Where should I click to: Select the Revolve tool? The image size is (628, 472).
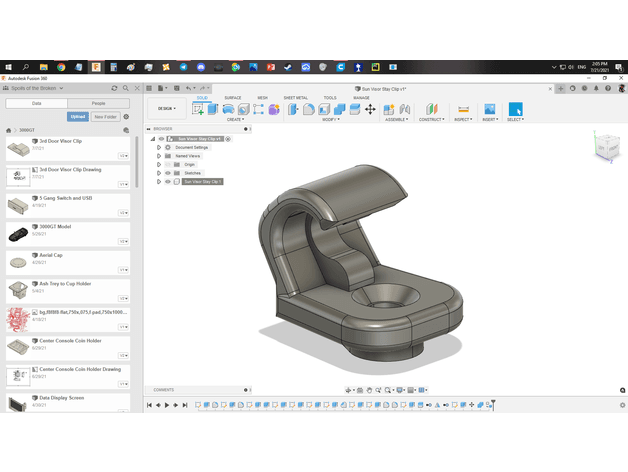[228, 109]
